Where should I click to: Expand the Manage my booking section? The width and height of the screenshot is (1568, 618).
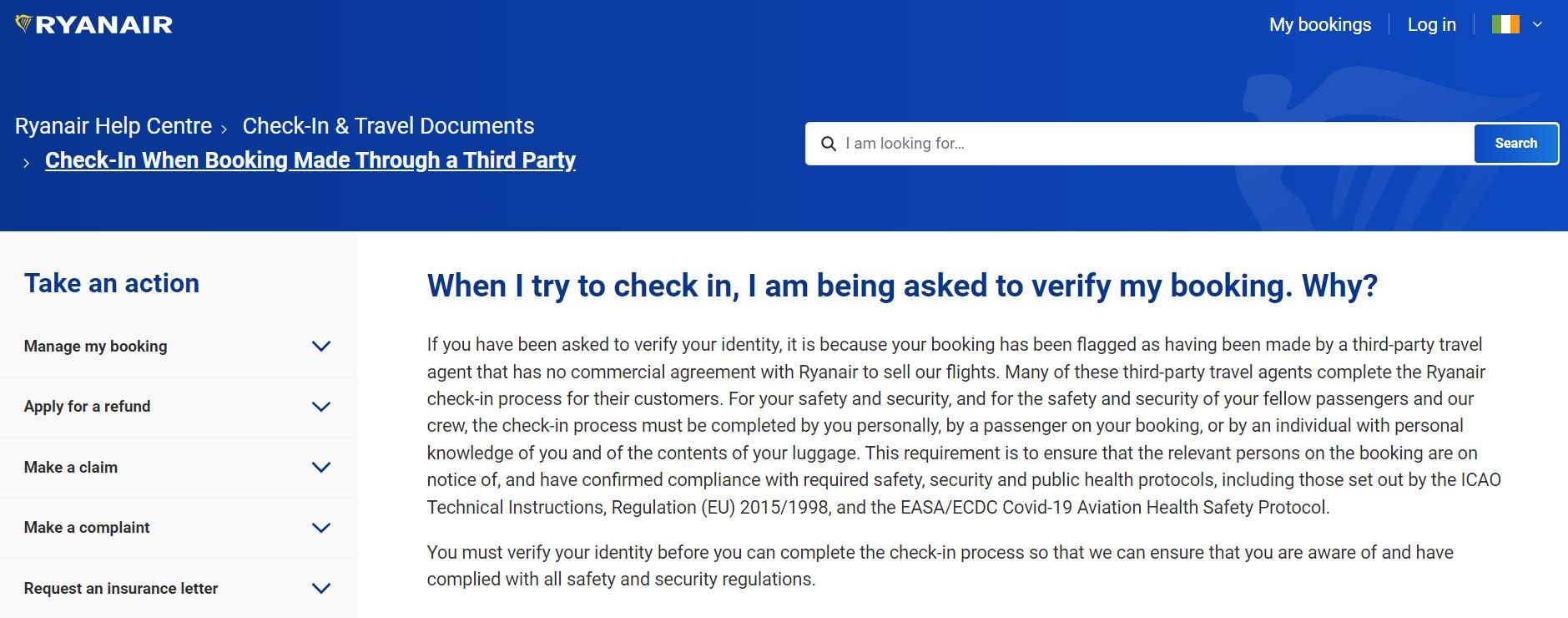tap(321, 347)
